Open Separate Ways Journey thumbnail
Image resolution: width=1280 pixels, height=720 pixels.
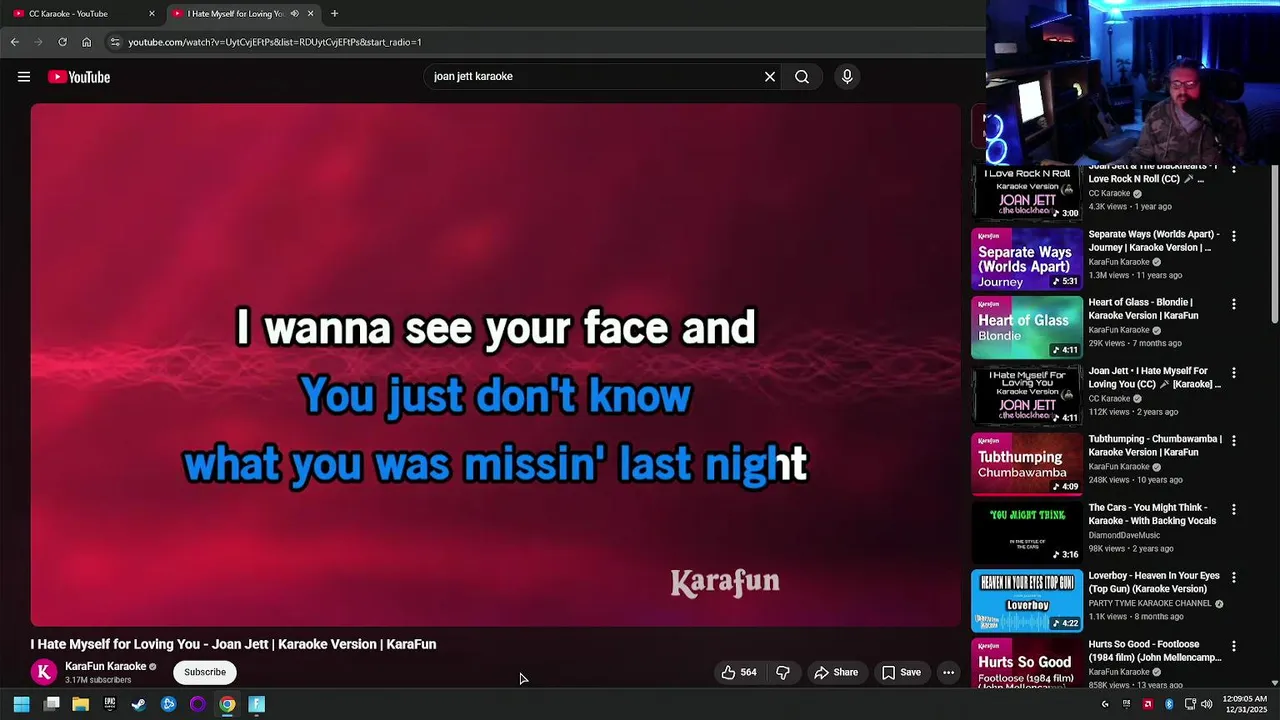pyautogui.click(x=1027, y=259)
